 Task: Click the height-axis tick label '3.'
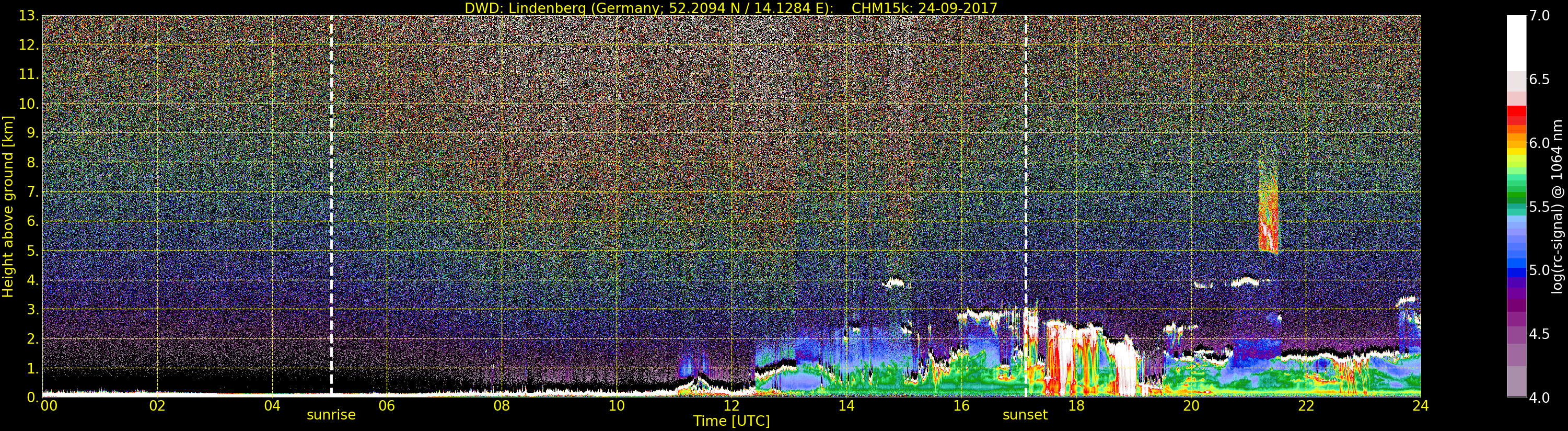(32, 309)
